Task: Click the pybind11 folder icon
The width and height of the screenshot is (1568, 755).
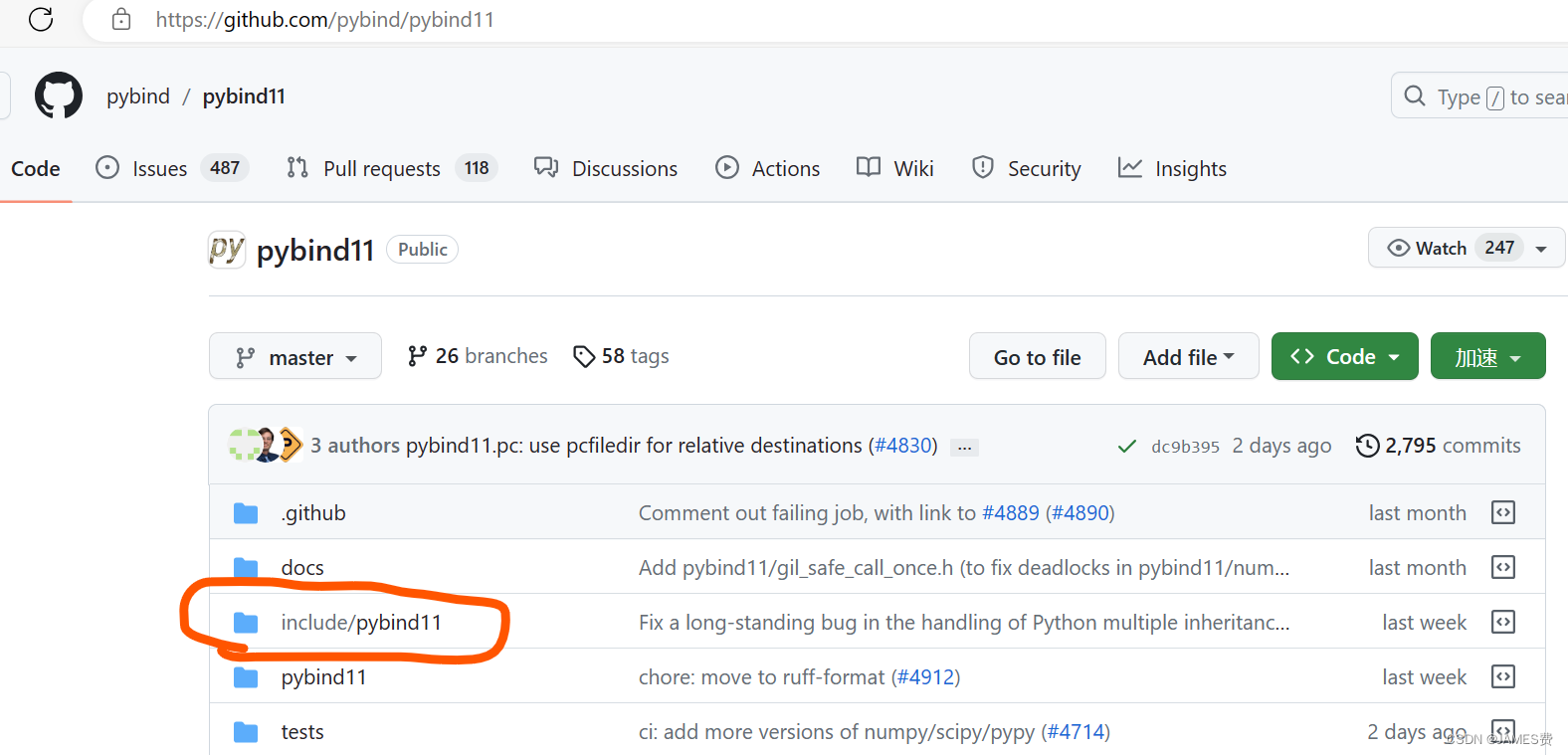Action: coord(246,677)
